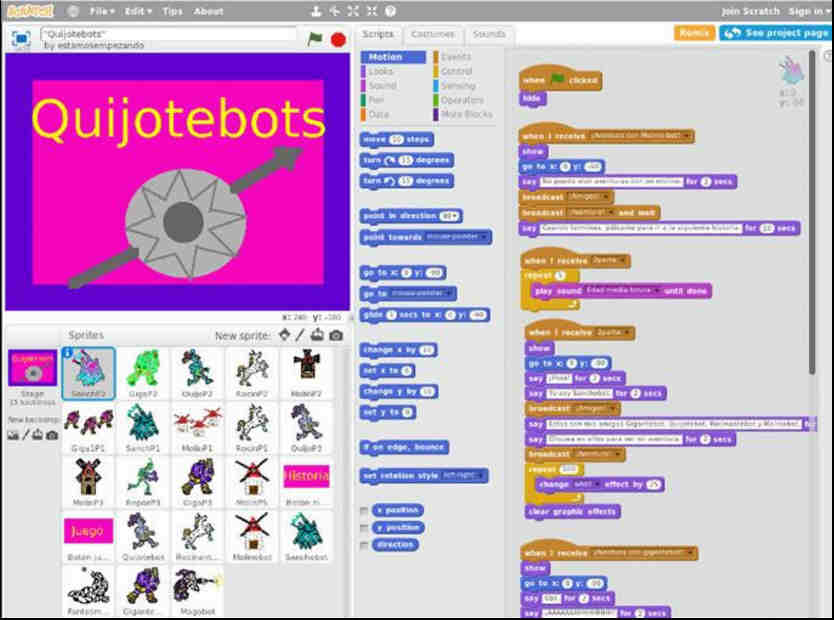The height and width of the screenshot is (620, 834).
Task: Choose new sprite from library icon
Action: [285, 335]
